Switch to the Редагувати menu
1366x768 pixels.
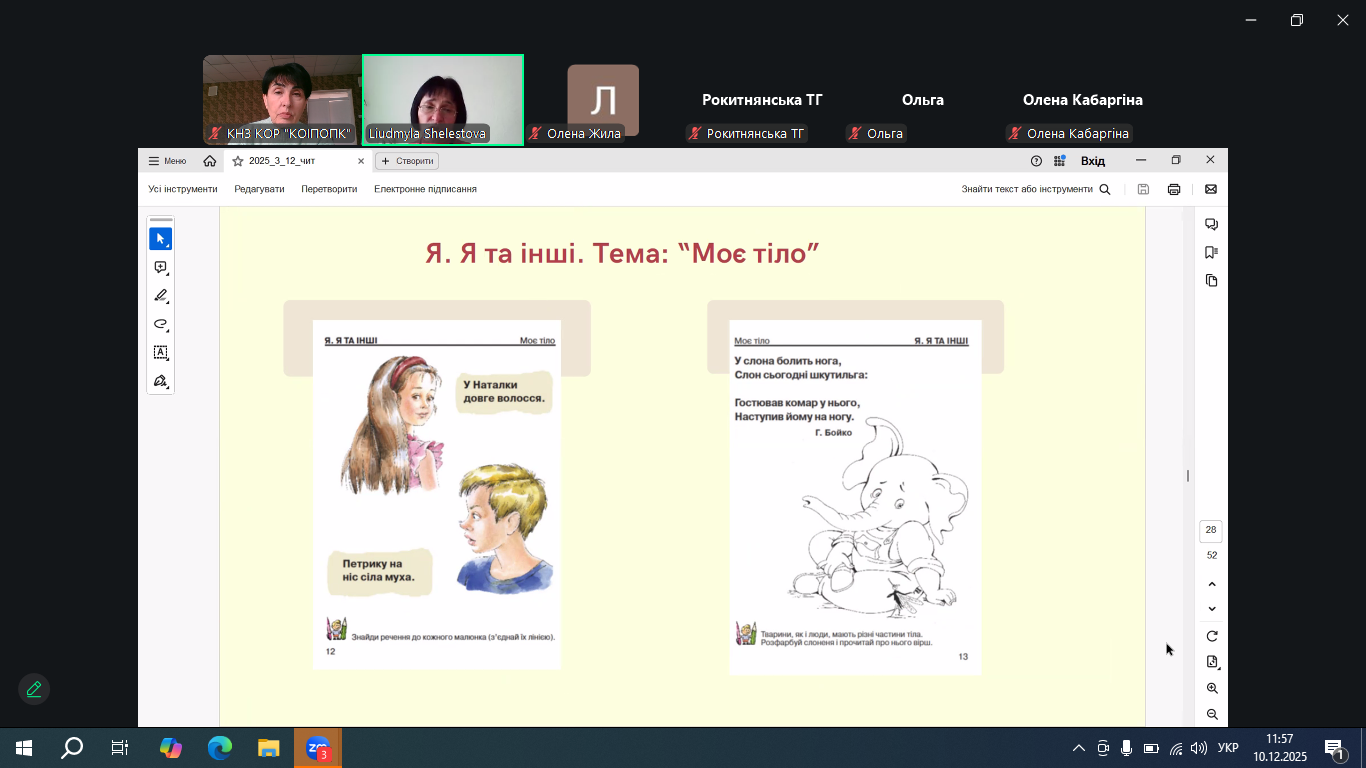259,189
